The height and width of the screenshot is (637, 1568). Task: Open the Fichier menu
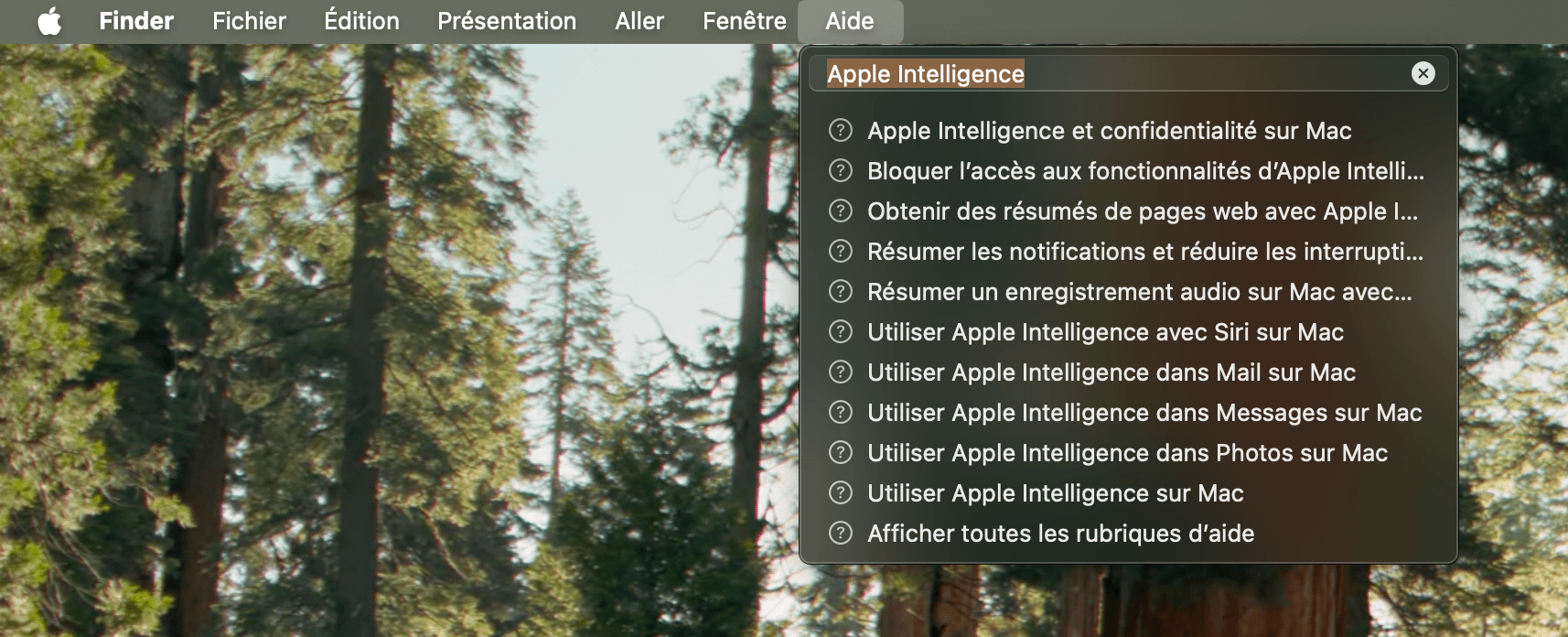[249, 21]
